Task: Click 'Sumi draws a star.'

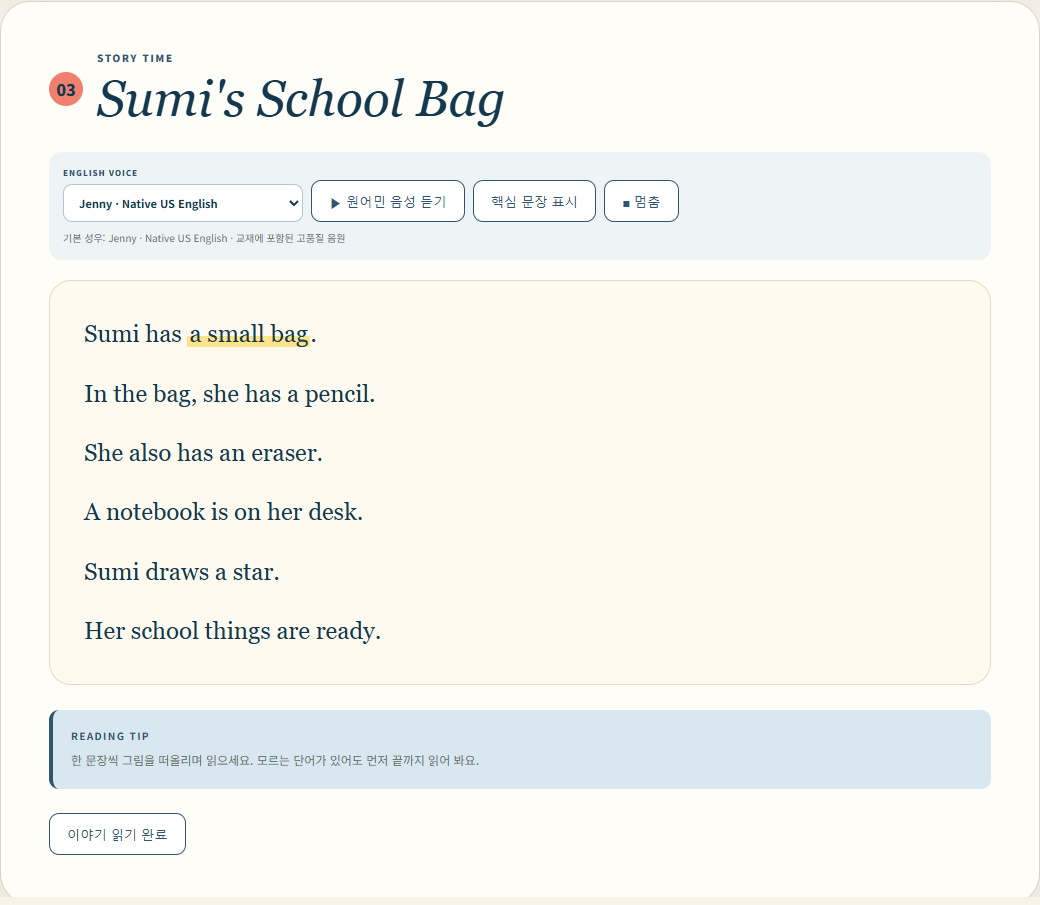Action: point(182,571)
